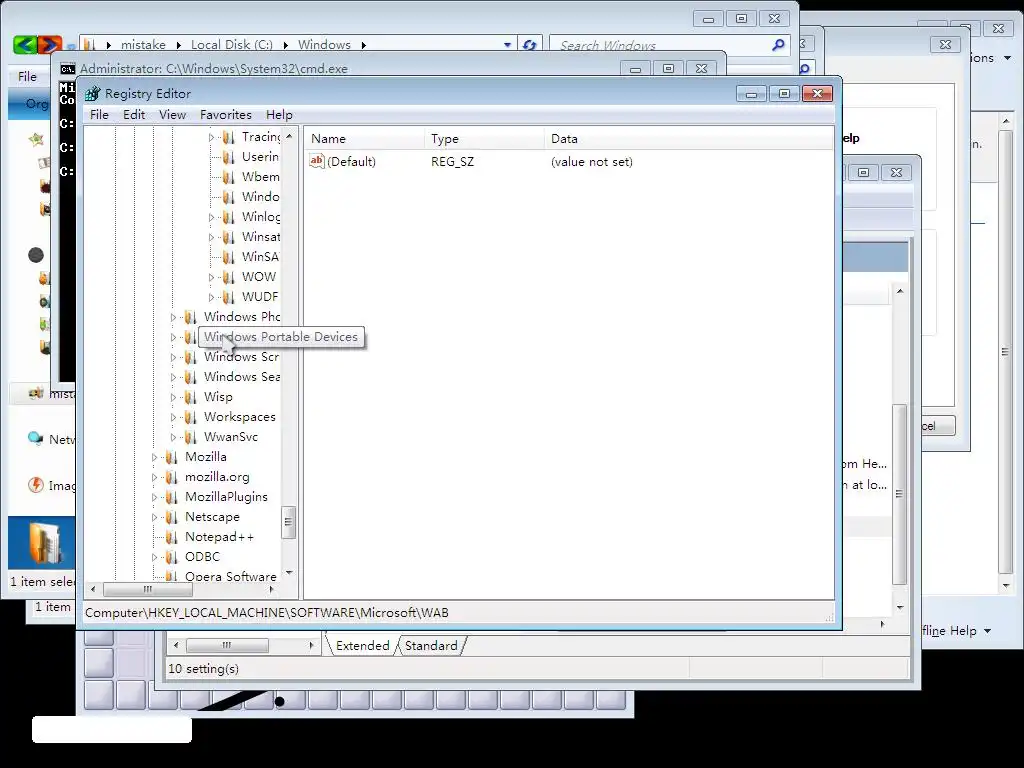
Task: Click the cmd.exe title bar icon
Action: [x=68, y=69]
